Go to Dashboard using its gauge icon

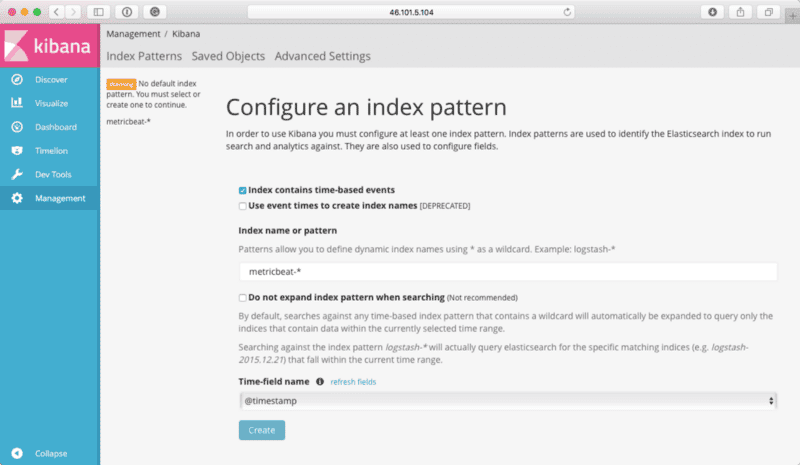click(x=17, y=127)
